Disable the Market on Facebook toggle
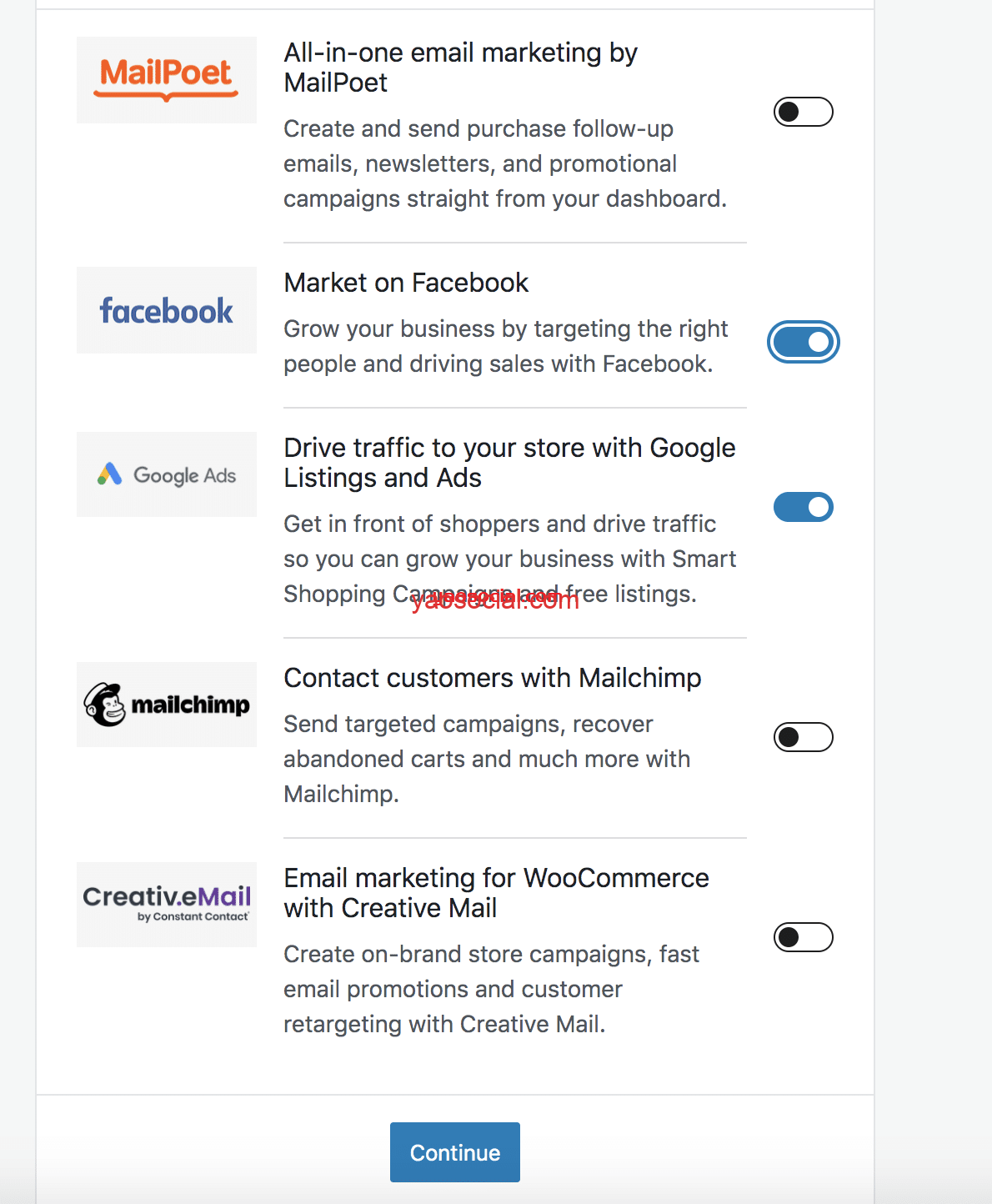 [803, 342]
